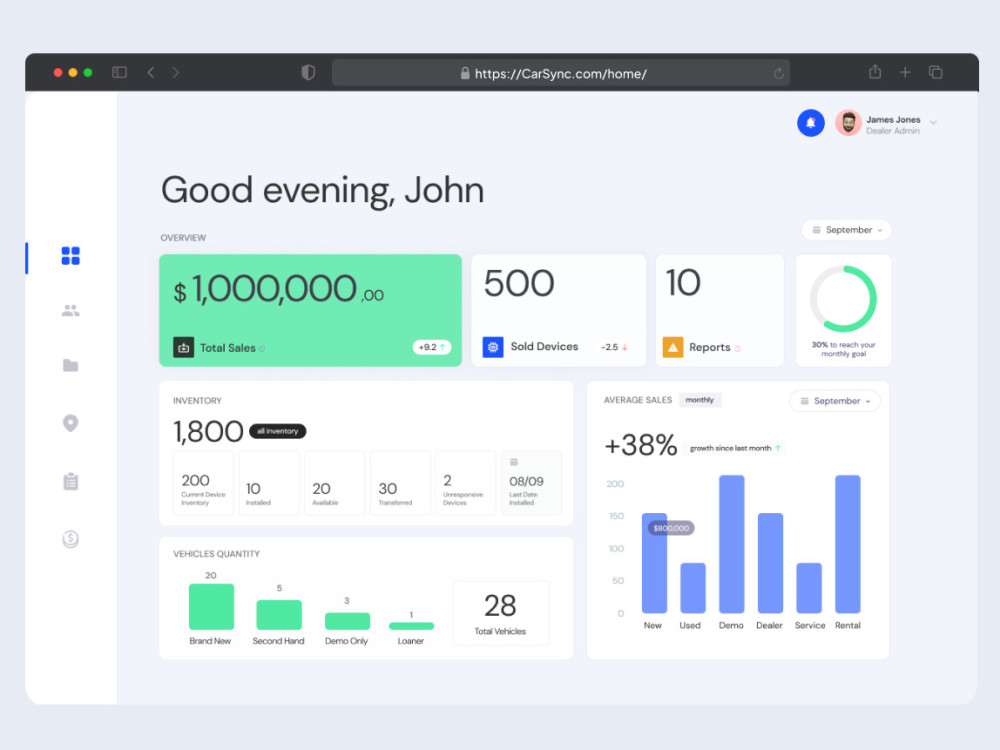Click the Reports info circle
The height and width of the screenshot is (750, 1000).
point(738,348)
